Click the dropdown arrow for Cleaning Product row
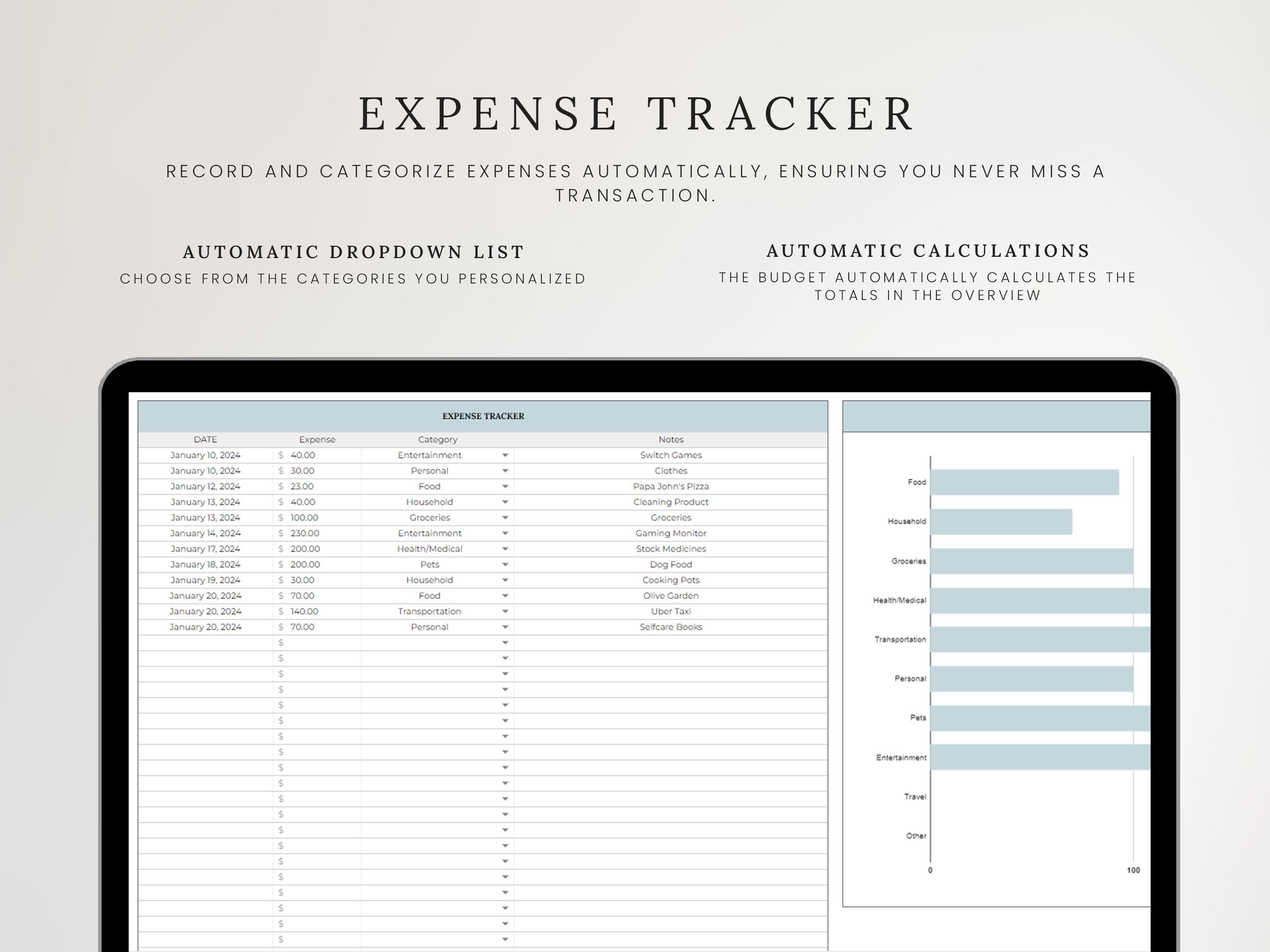 (x=505, y=501)
